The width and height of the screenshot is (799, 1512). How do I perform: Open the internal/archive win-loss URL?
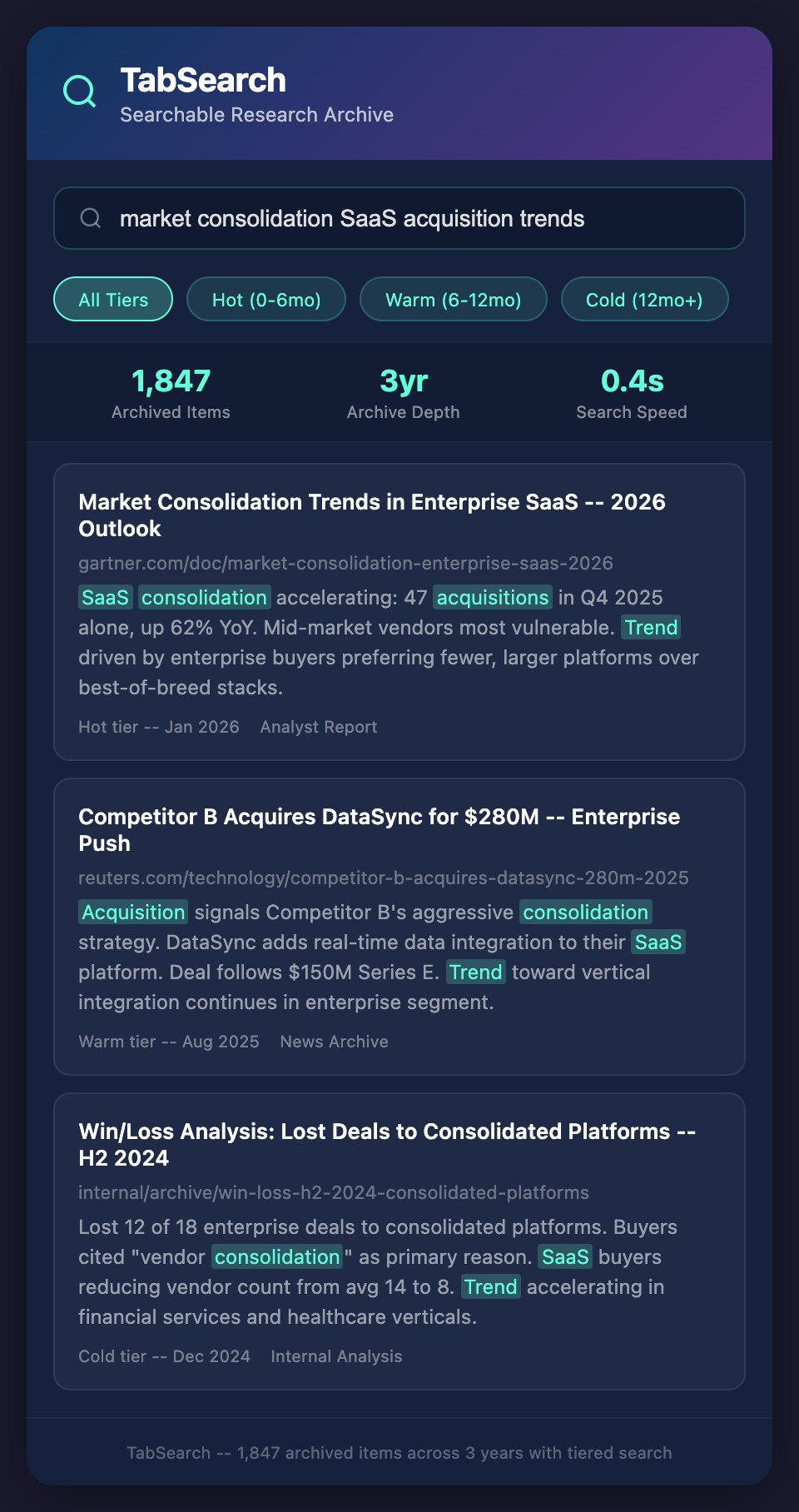(333, 1192)
